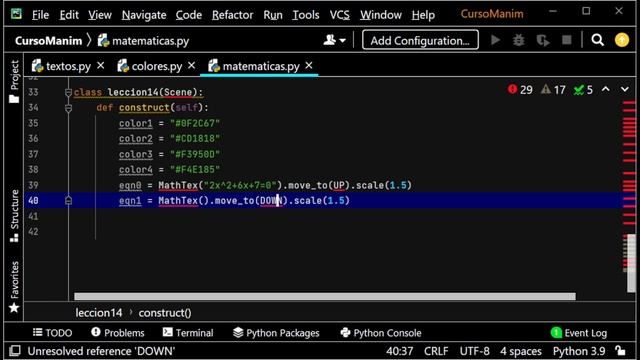This screenshot has width=640, height=360.
Task: Open the Favorites tool window
Action: [x=14, y=287]
